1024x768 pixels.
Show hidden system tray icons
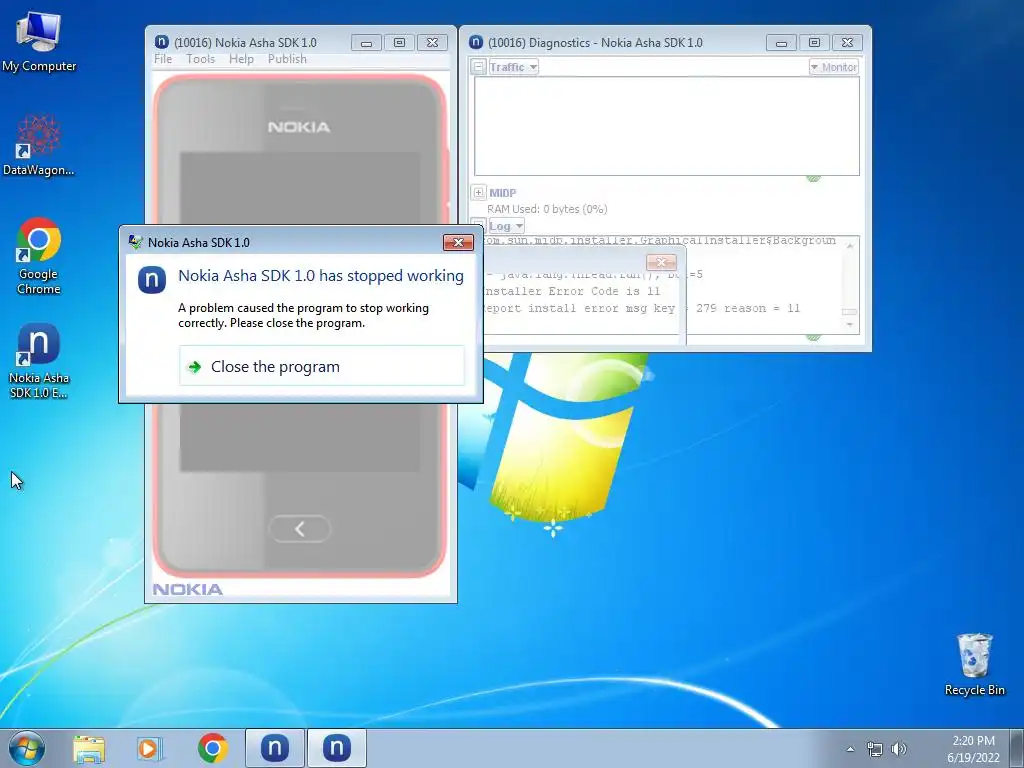pos(850,749)
